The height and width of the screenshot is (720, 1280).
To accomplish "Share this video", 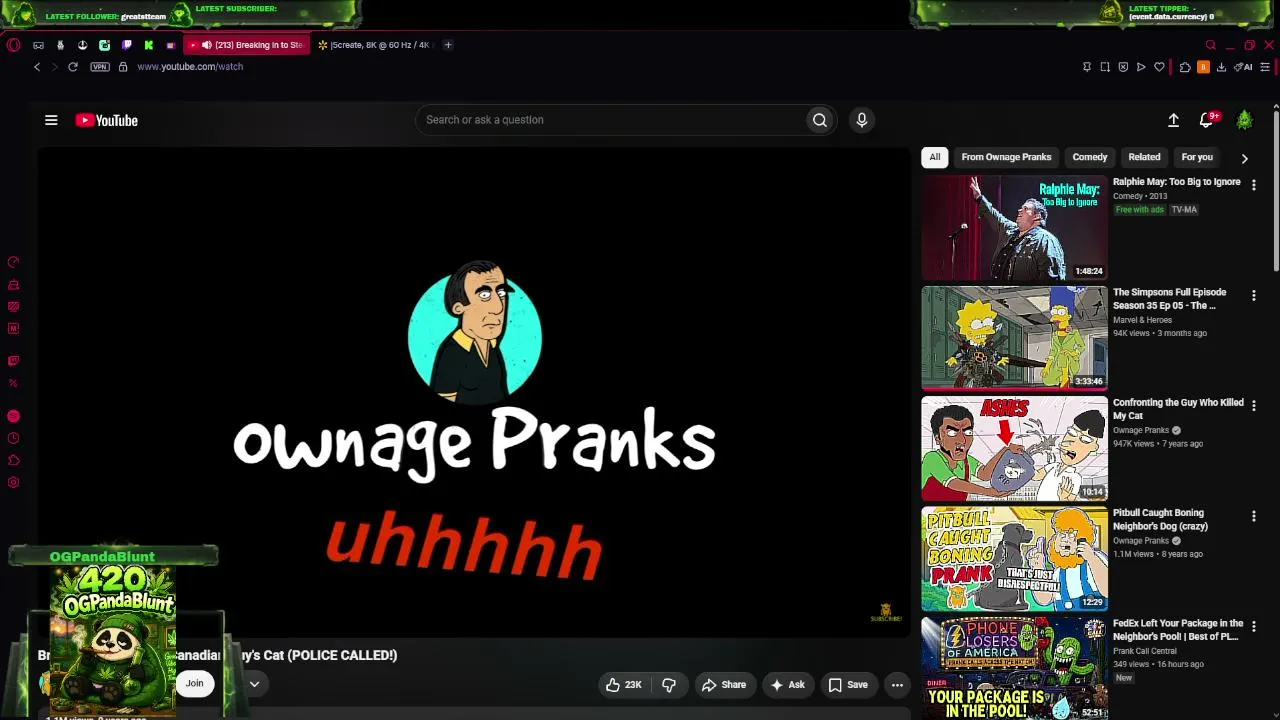I will tap(724, 685).
